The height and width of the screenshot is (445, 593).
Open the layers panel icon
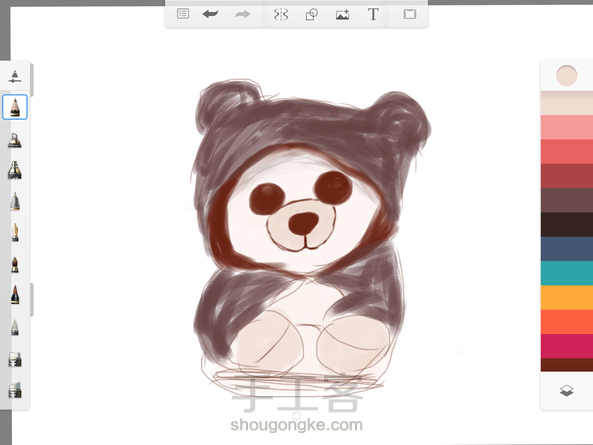[x=567, y=391]
